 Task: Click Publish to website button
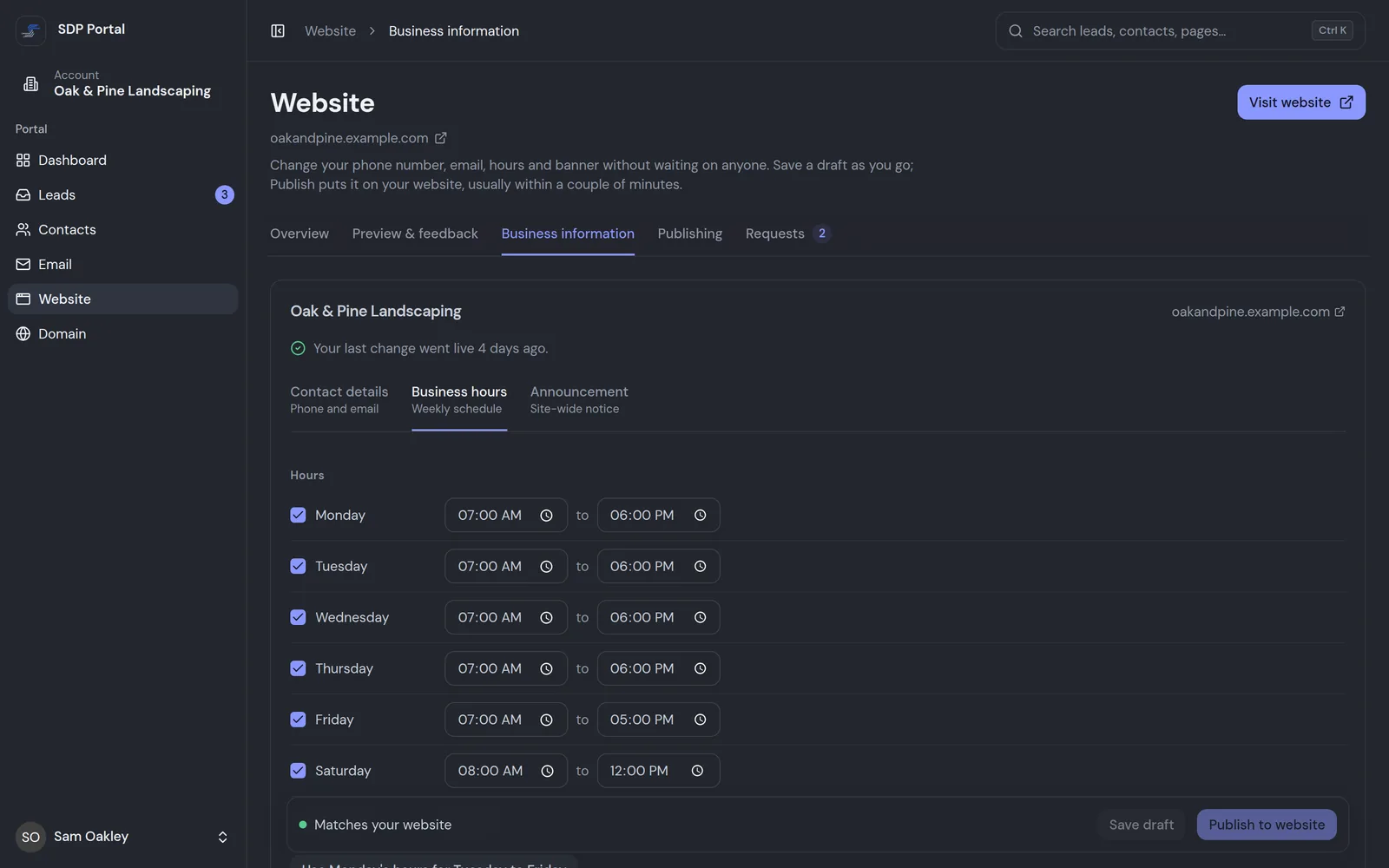(1267, 825)
